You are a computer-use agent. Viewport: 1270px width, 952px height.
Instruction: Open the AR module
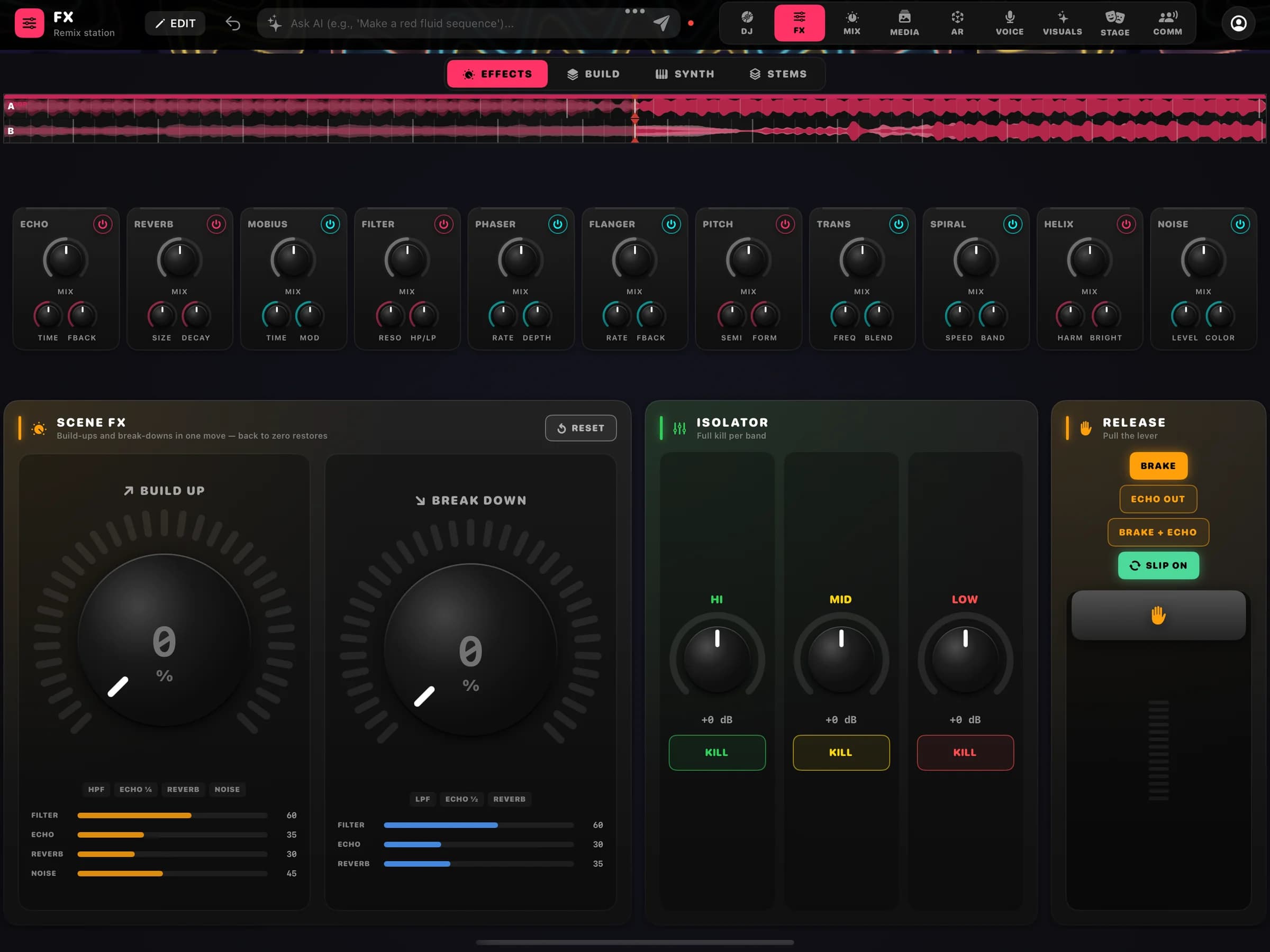[x=957, y=23]
